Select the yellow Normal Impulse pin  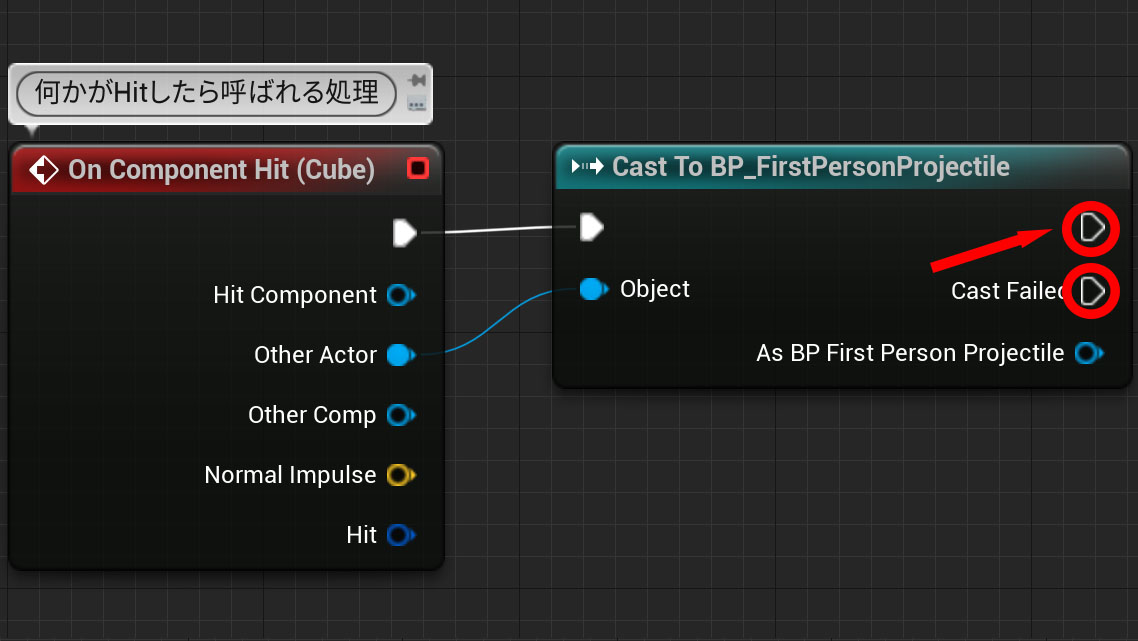click(x=401, y=475)
